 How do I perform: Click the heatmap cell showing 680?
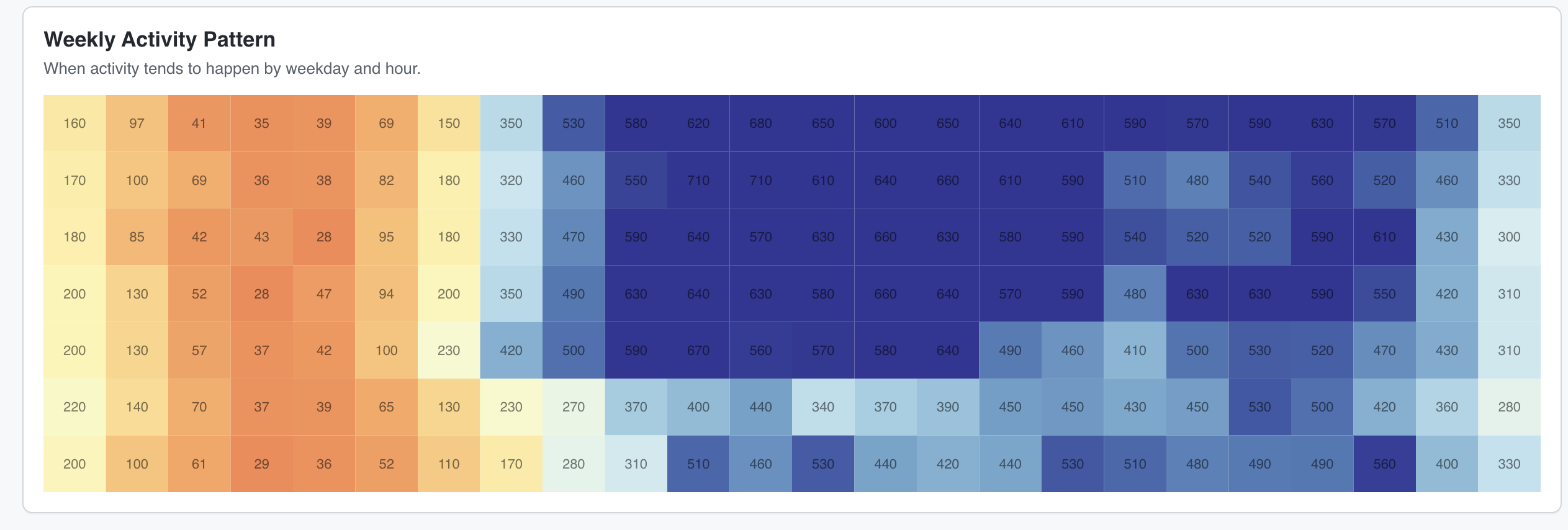point(760,123)
